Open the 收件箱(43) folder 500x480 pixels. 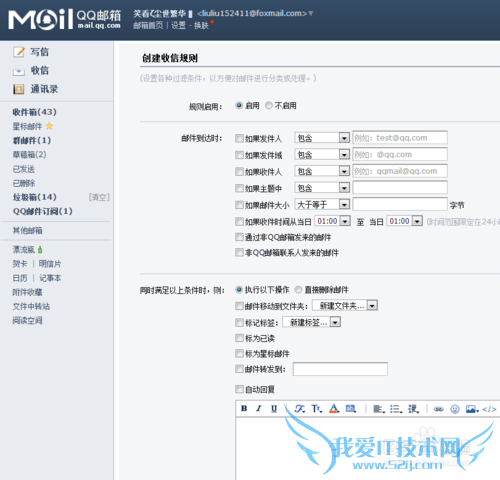35,112
